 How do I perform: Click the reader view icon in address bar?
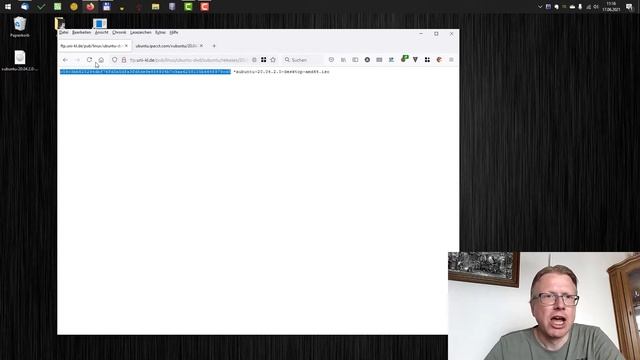pos(254,60)
